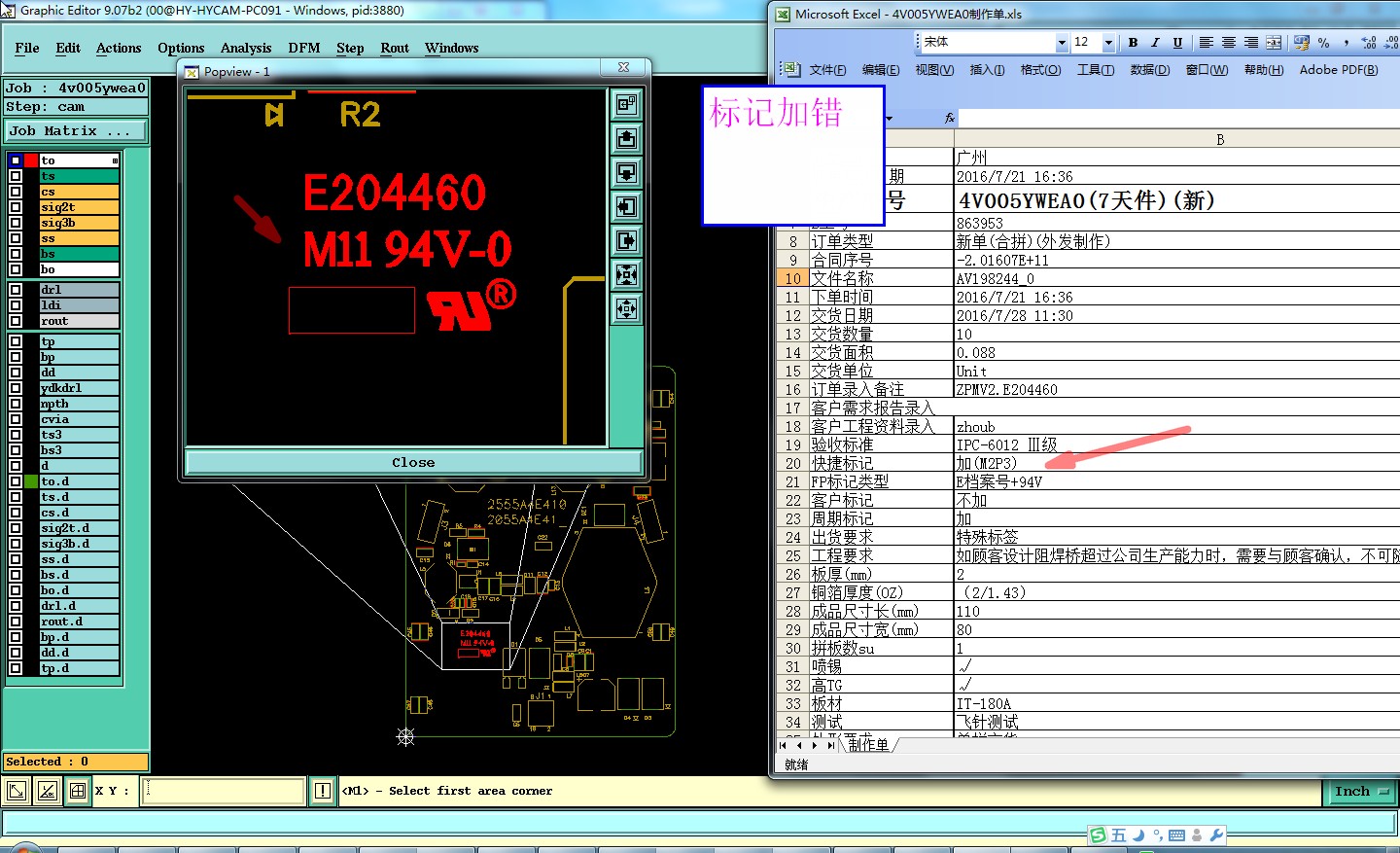The width and height of the screenshot is (1400, 853).
Task: Click increase decimal icon in Excel
Action: click(x=1369, y=43)
